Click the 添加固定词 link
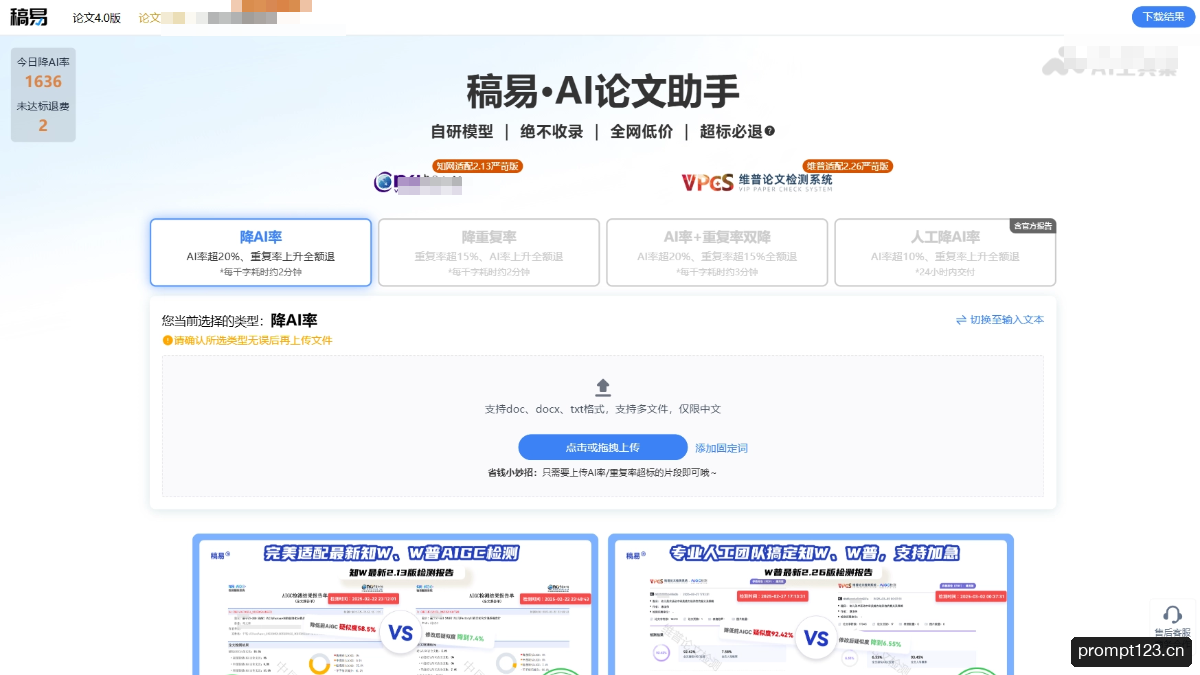This screenshot has height=675, width=1200. [721, 448]
